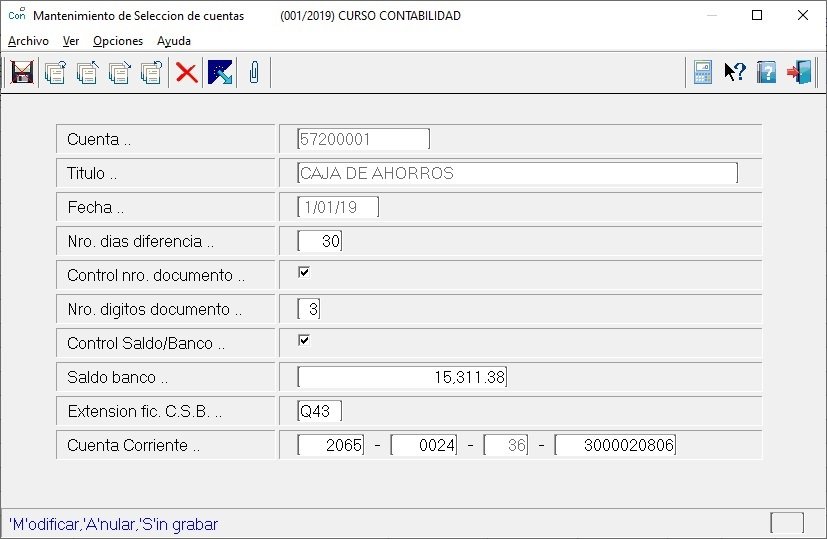Click the Extension fic. C.S.B. field Q43
The image size is (827, 539).
pos(320,411)
